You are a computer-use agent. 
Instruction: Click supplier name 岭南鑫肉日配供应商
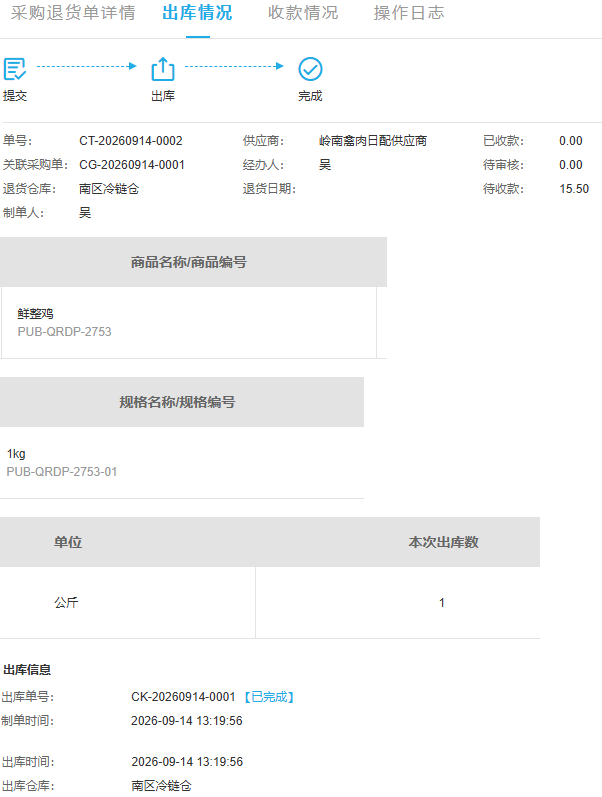pos(373,141)
